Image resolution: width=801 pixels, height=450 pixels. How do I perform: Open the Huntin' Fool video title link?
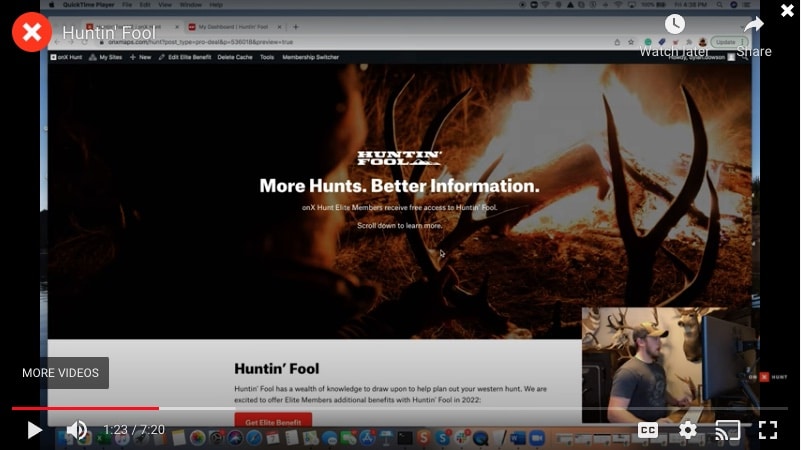108,33
